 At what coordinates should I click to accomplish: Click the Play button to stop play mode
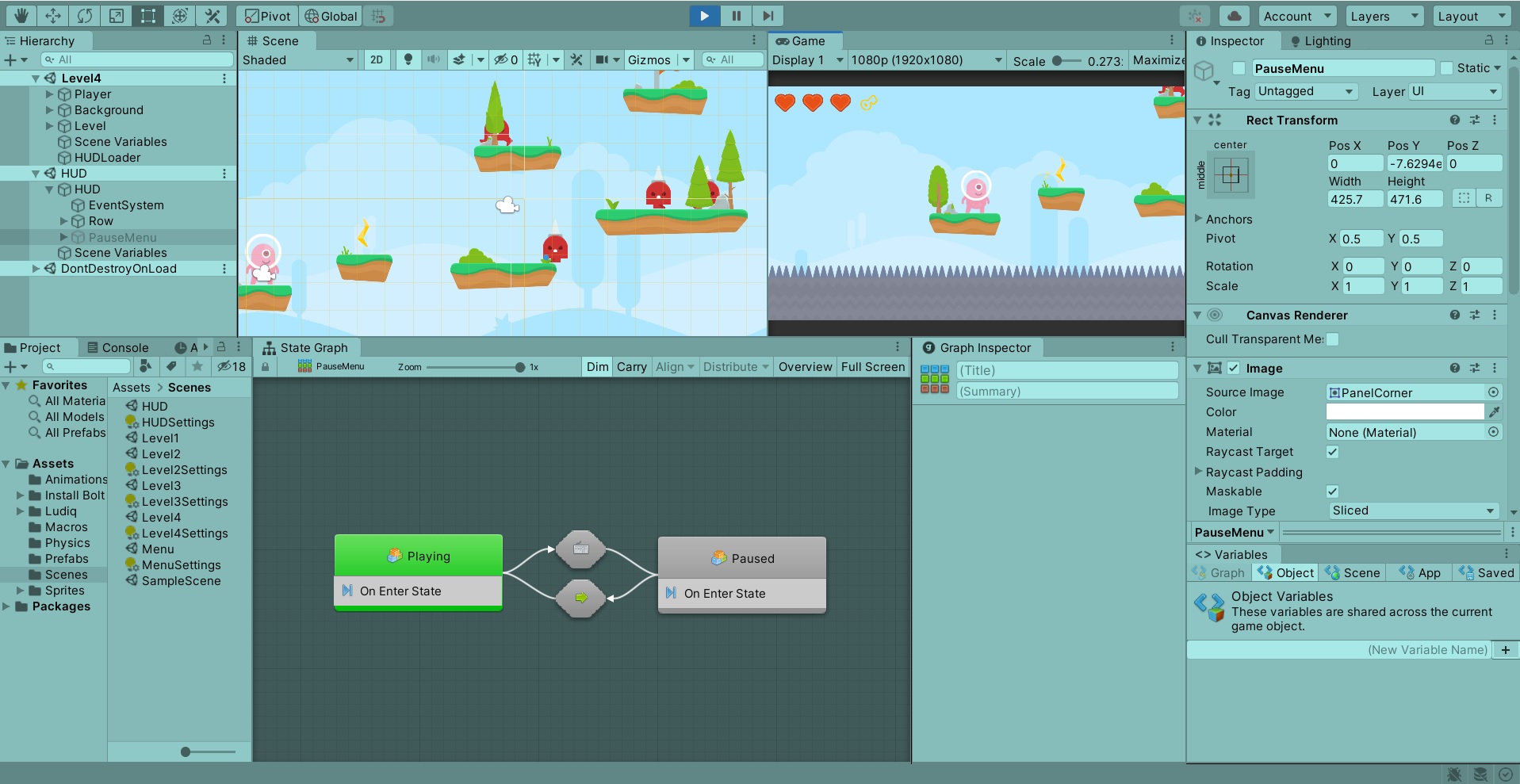point(703,16)
